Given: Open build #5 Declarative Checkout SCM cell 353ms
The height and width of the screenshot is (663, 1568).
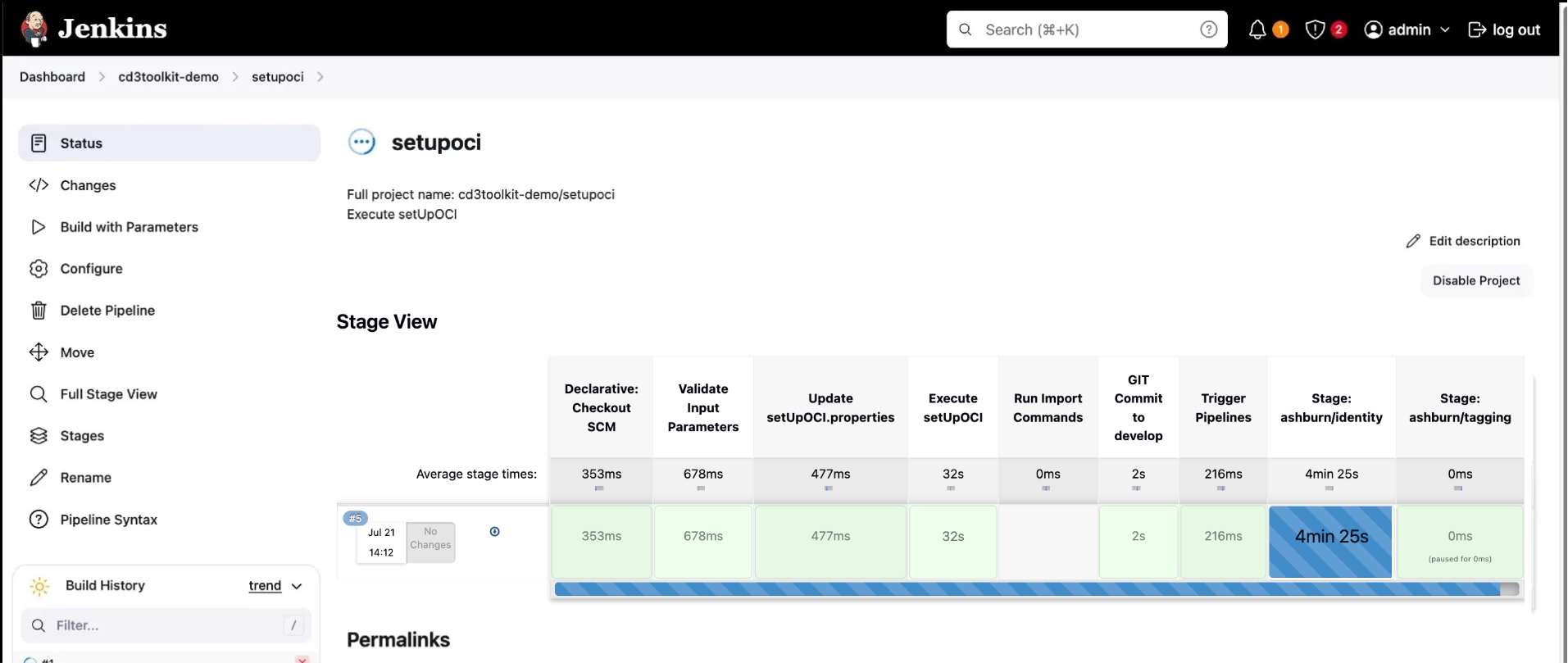Looking at the screenshot, I should pos(602,542).
